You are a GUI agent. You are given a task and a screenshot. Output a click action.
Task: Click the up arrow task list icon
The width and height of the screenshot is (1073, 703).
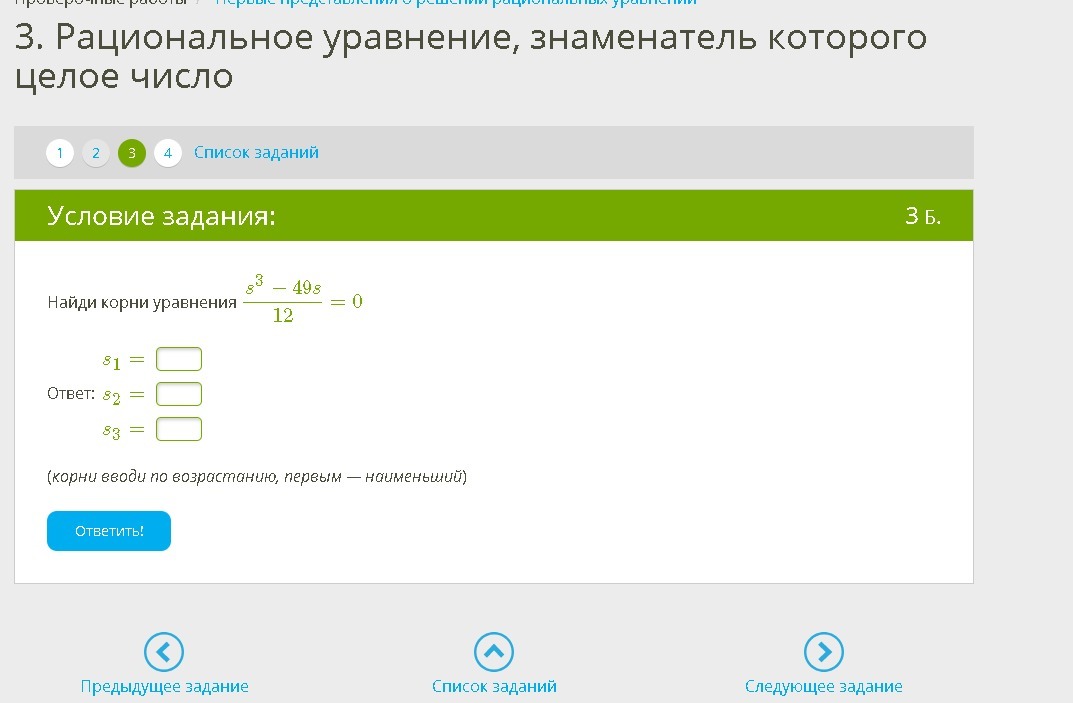[x=493, y=652]
